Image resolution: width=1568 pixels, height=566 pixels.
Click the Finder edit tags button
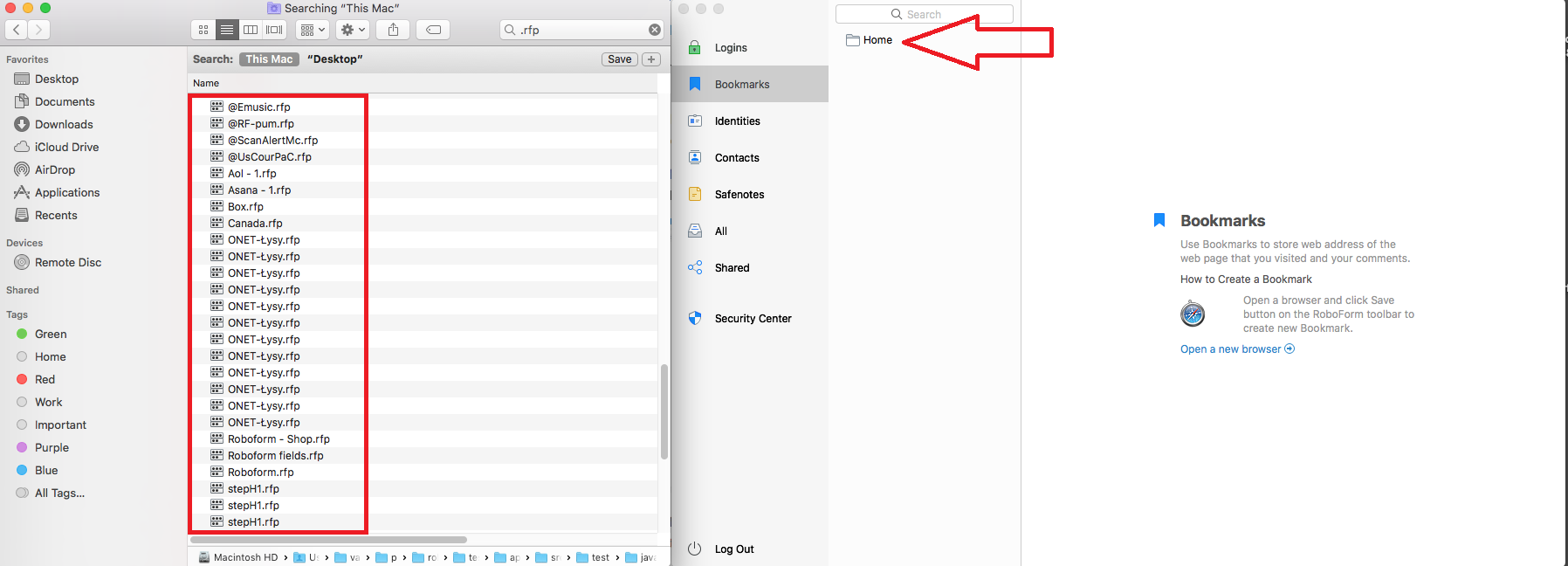click(433, 30)
